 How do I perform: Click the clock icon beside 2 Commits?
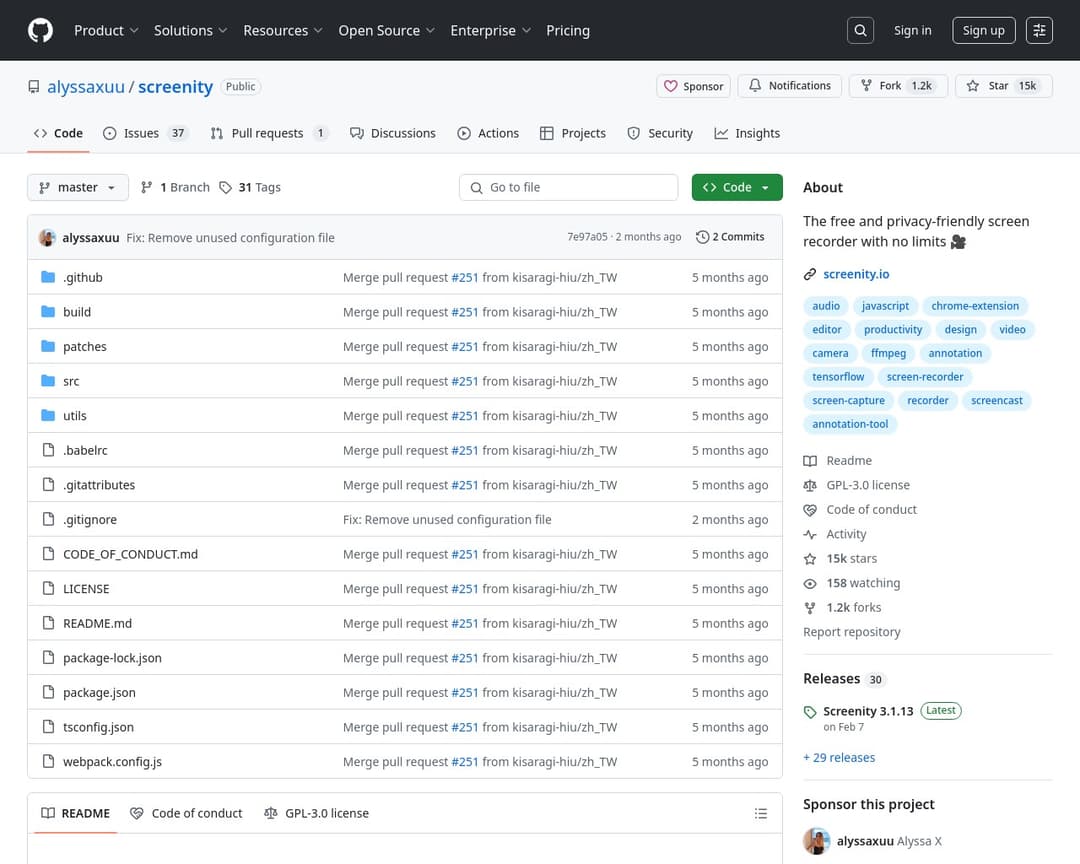(702, 237)
